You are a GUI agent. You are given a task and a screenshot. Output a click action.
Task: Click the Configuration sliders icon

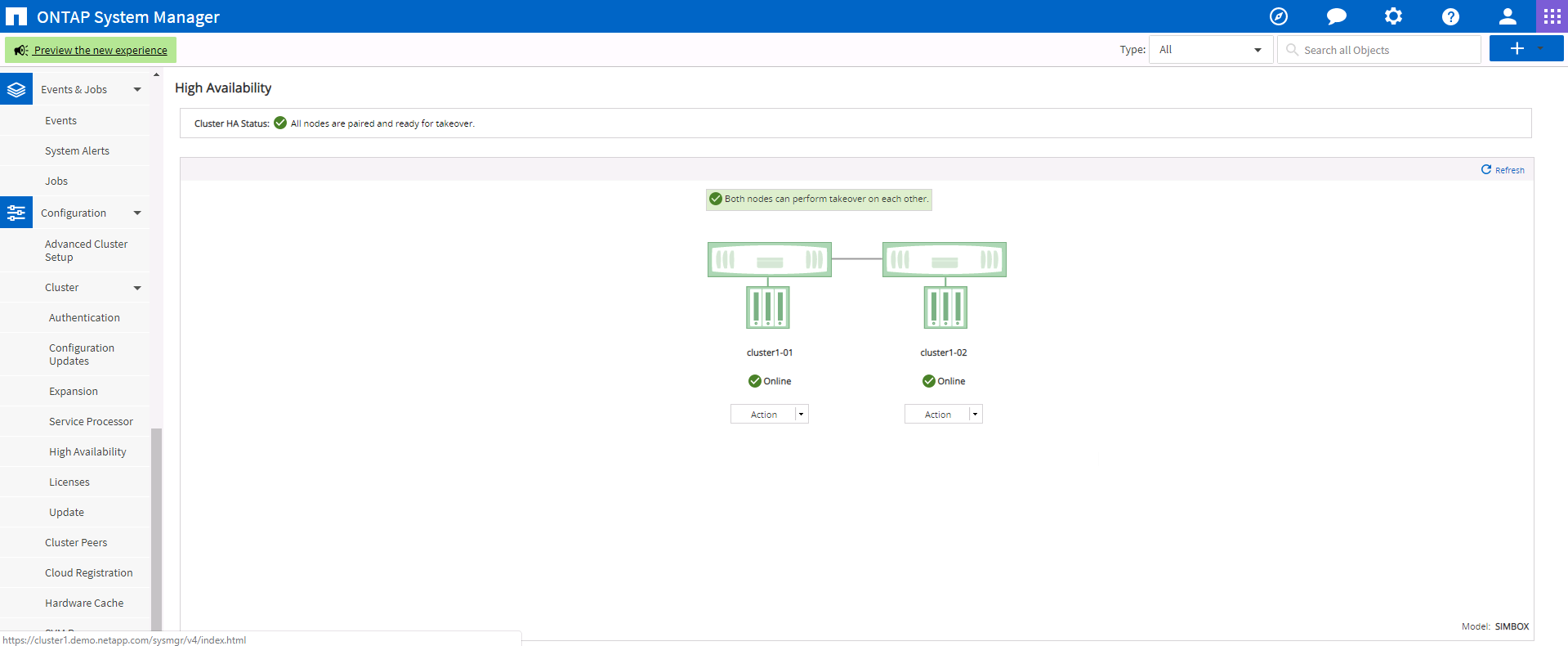(x=16, y=213)
